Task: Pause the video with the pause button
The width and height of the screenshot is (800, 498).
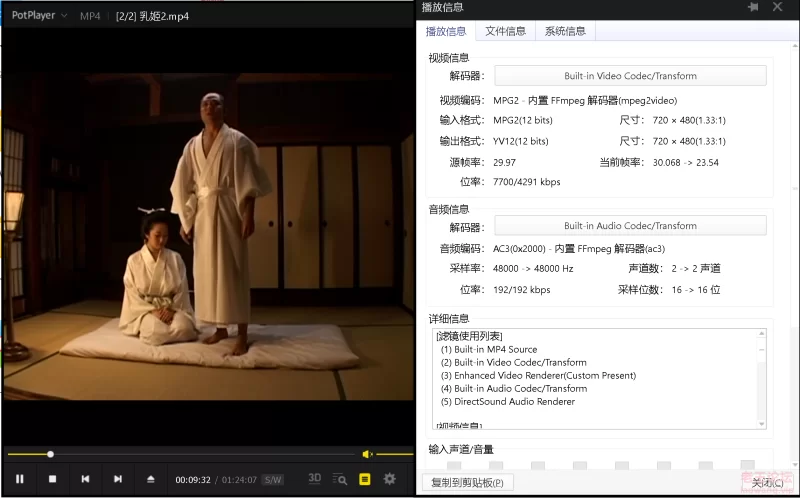Action: click(19, 479)
